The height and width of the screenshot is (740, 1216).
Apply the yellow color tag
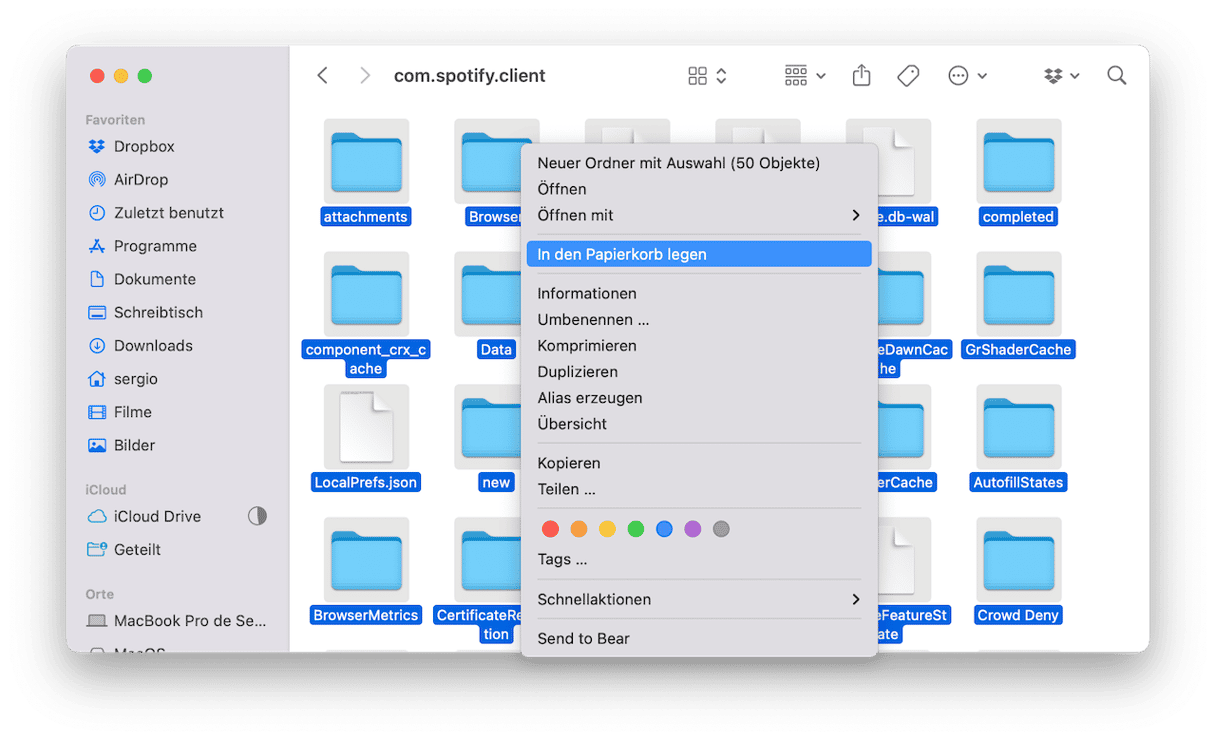coord(607,529)
